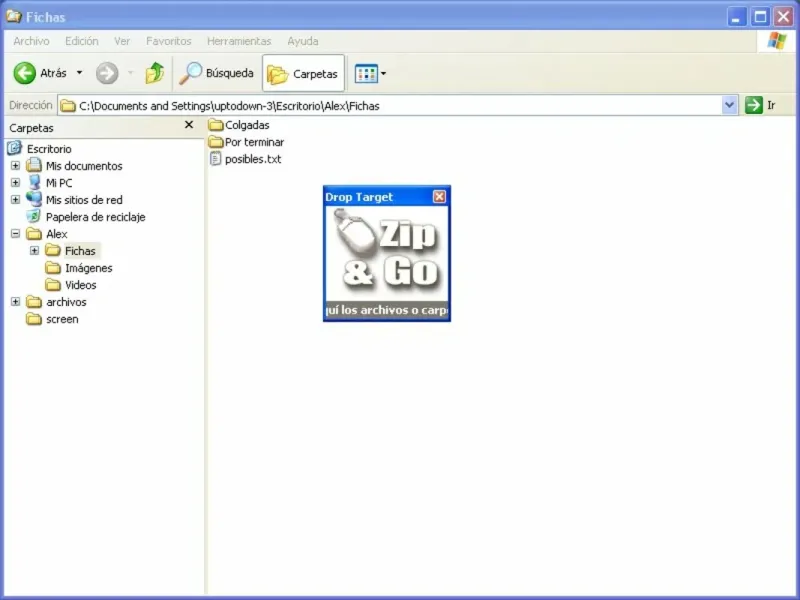Toggle the Carpetas folder pane button
800x600 pixels.
[303, 73]
